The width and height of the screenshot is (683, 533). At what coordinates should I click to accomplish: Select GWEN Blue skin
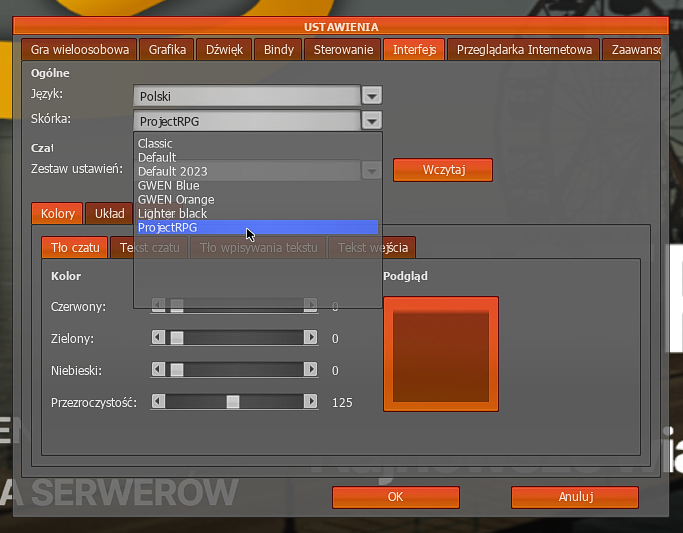pos(257,185)
